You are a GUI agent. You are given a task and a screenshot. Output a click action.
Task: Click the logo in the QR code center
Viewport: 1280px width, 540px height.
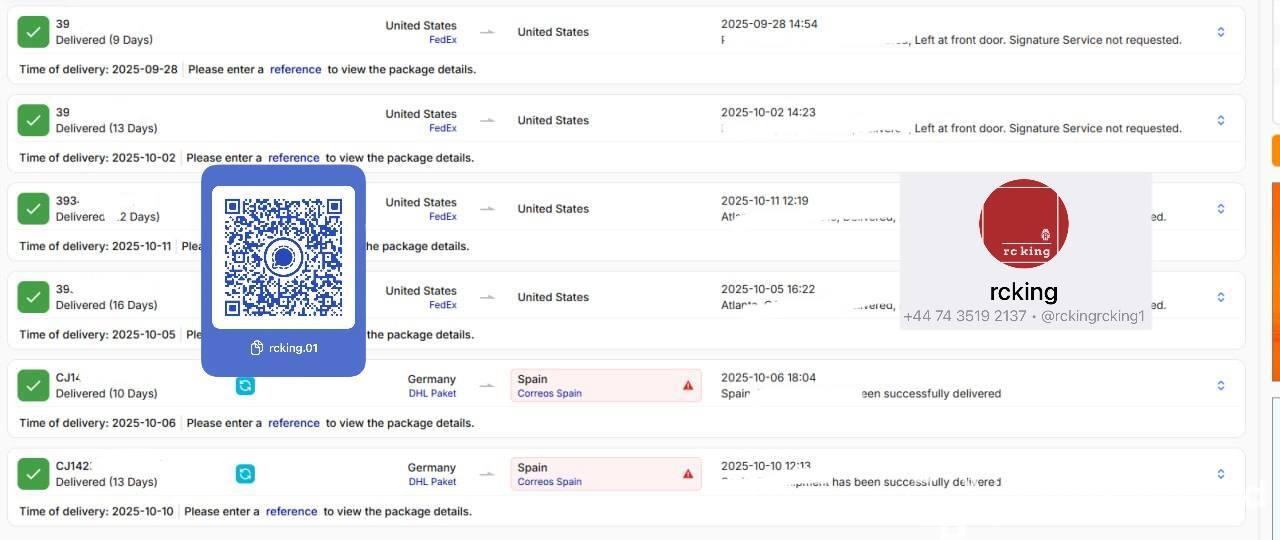pyautogui.click(x=284, y=257)
